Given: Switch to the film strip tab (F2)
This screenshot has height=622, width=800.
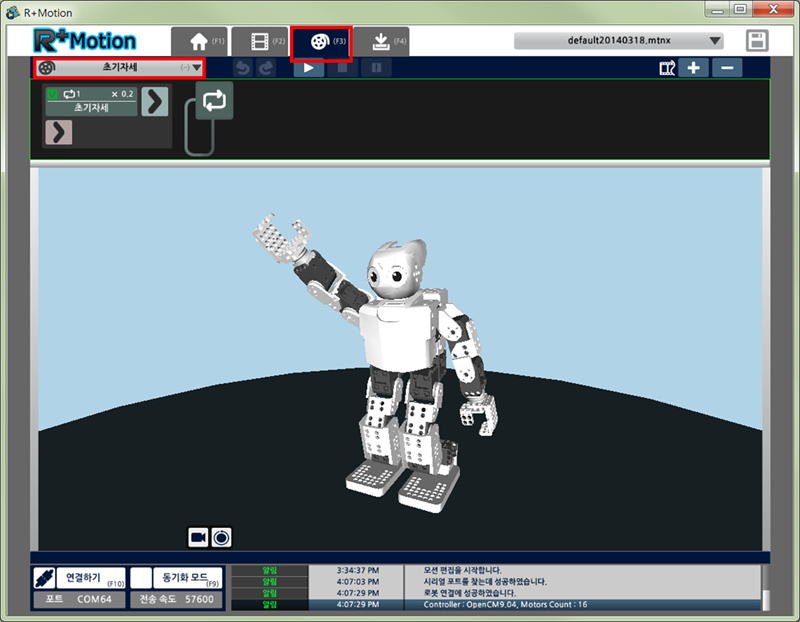Looking at the screenshot, I should pyautogui.click(x=260, y=41).
